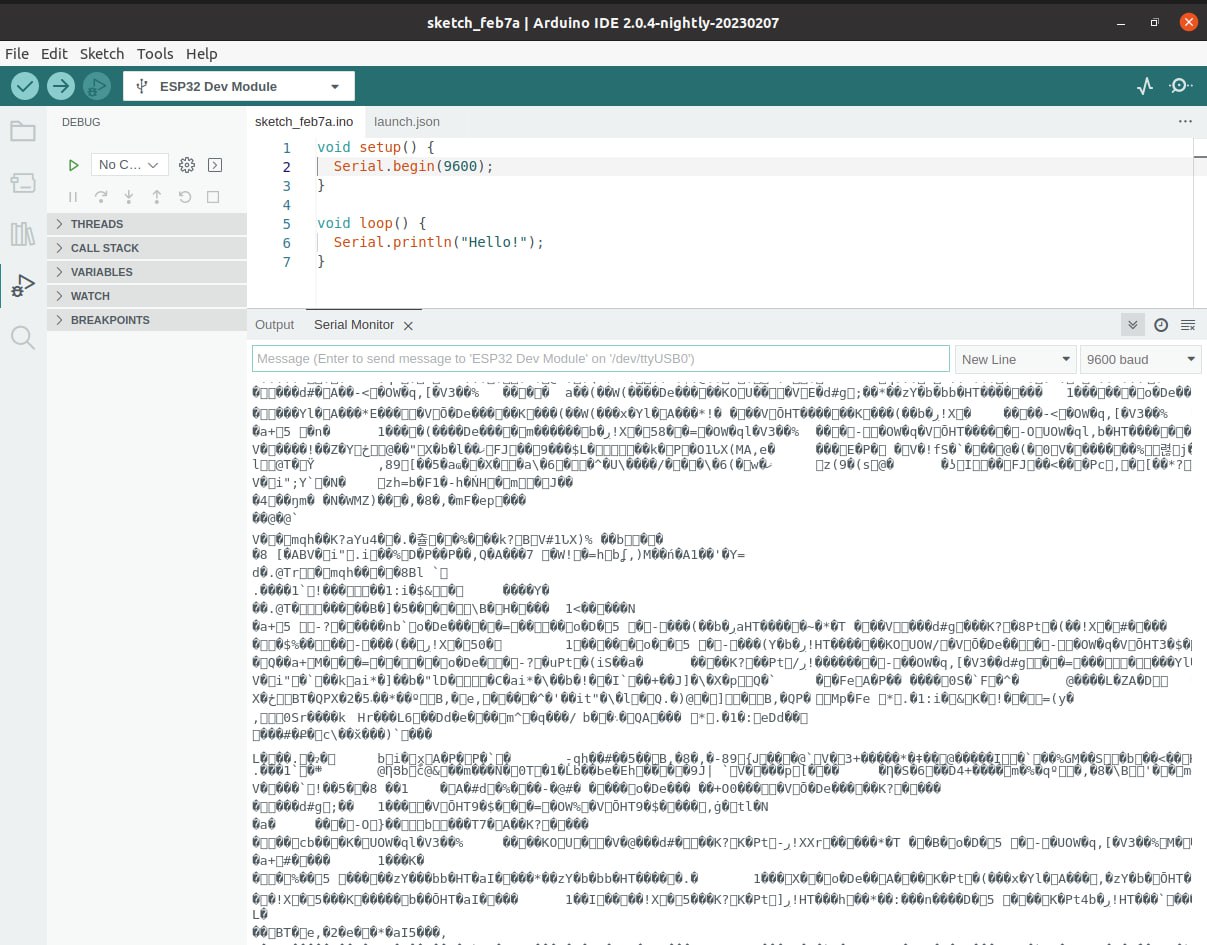Click the debug Stop square icon
This screenshot has height=945, width=1207.
(x=213, y=197)
